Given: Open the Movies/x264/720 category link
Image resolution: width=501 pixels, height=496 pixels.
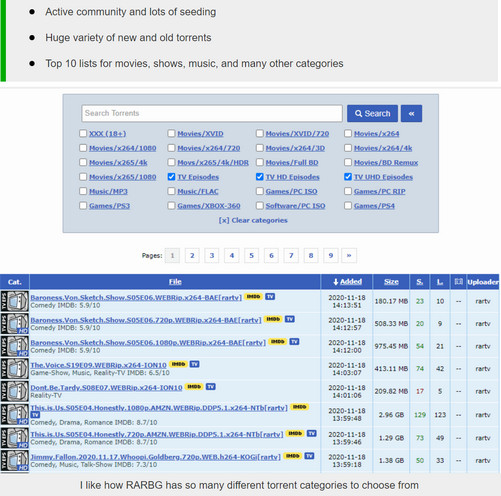Looking at the screenshot, I should pyautogui.click(x=209, y=148).
